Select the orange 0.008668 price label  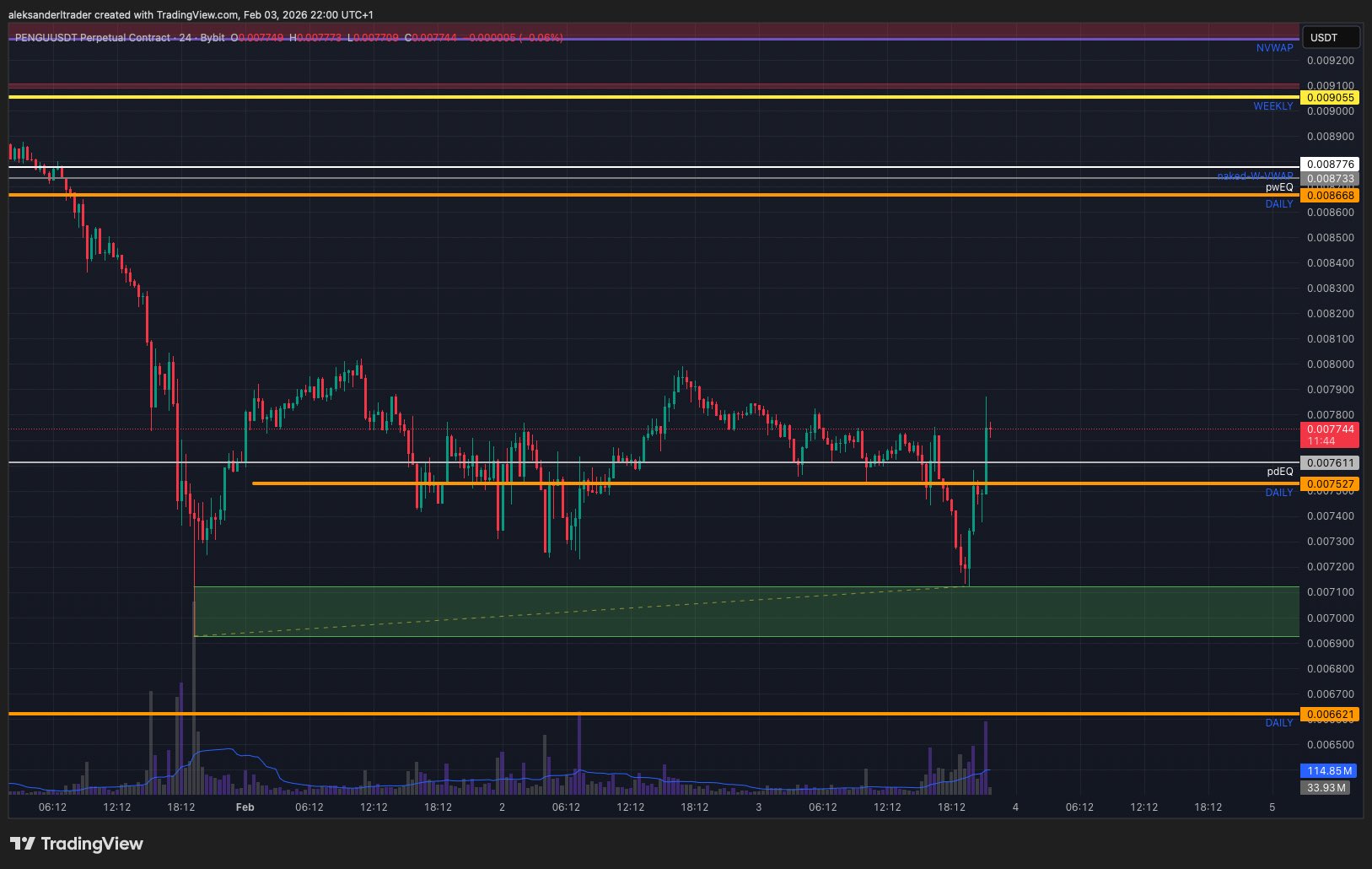click(x=1330, y=196)
